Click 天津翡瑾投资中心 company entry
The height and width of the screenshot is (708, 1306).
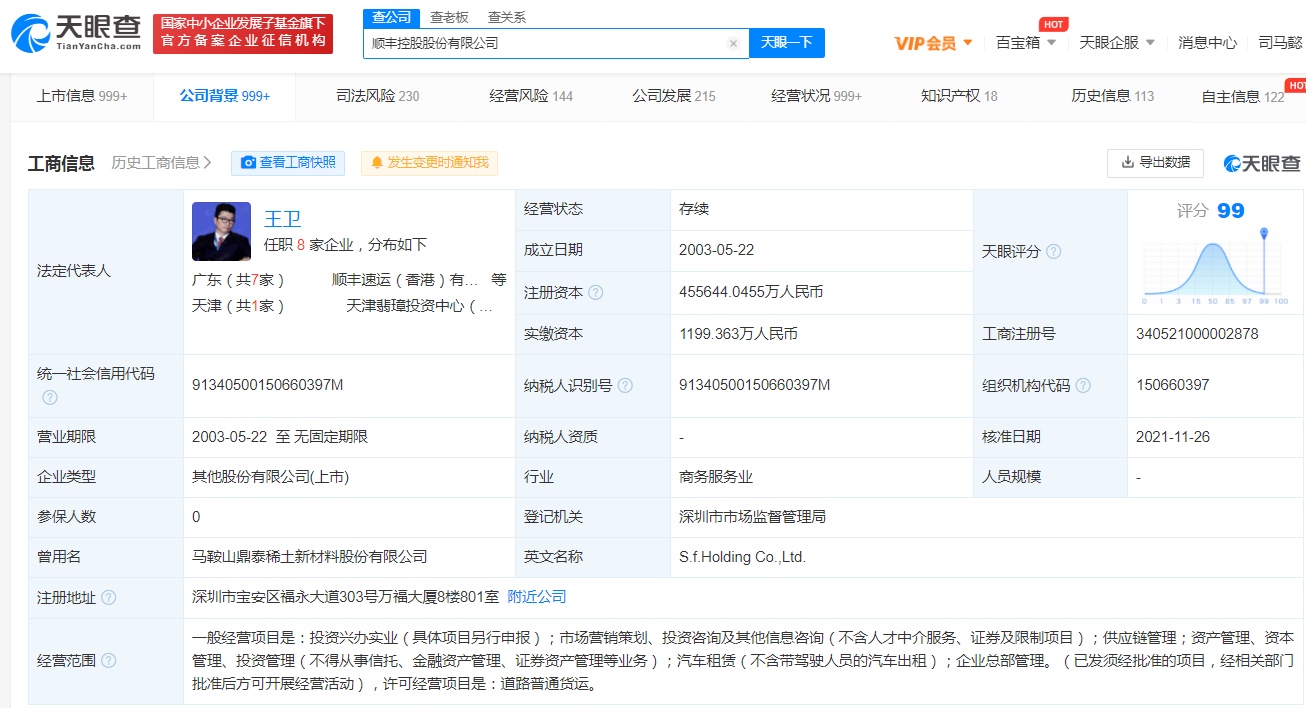[419, 306]
